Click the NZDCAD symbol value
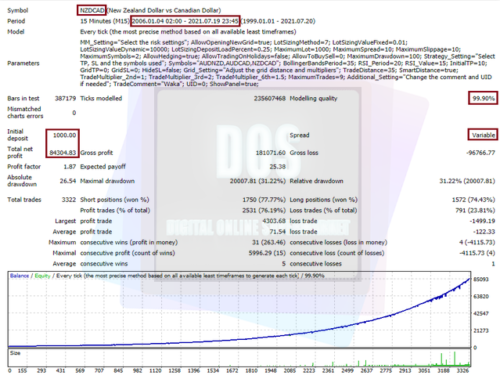The height and width of the screenshot is (379, 500). point(92,10)
